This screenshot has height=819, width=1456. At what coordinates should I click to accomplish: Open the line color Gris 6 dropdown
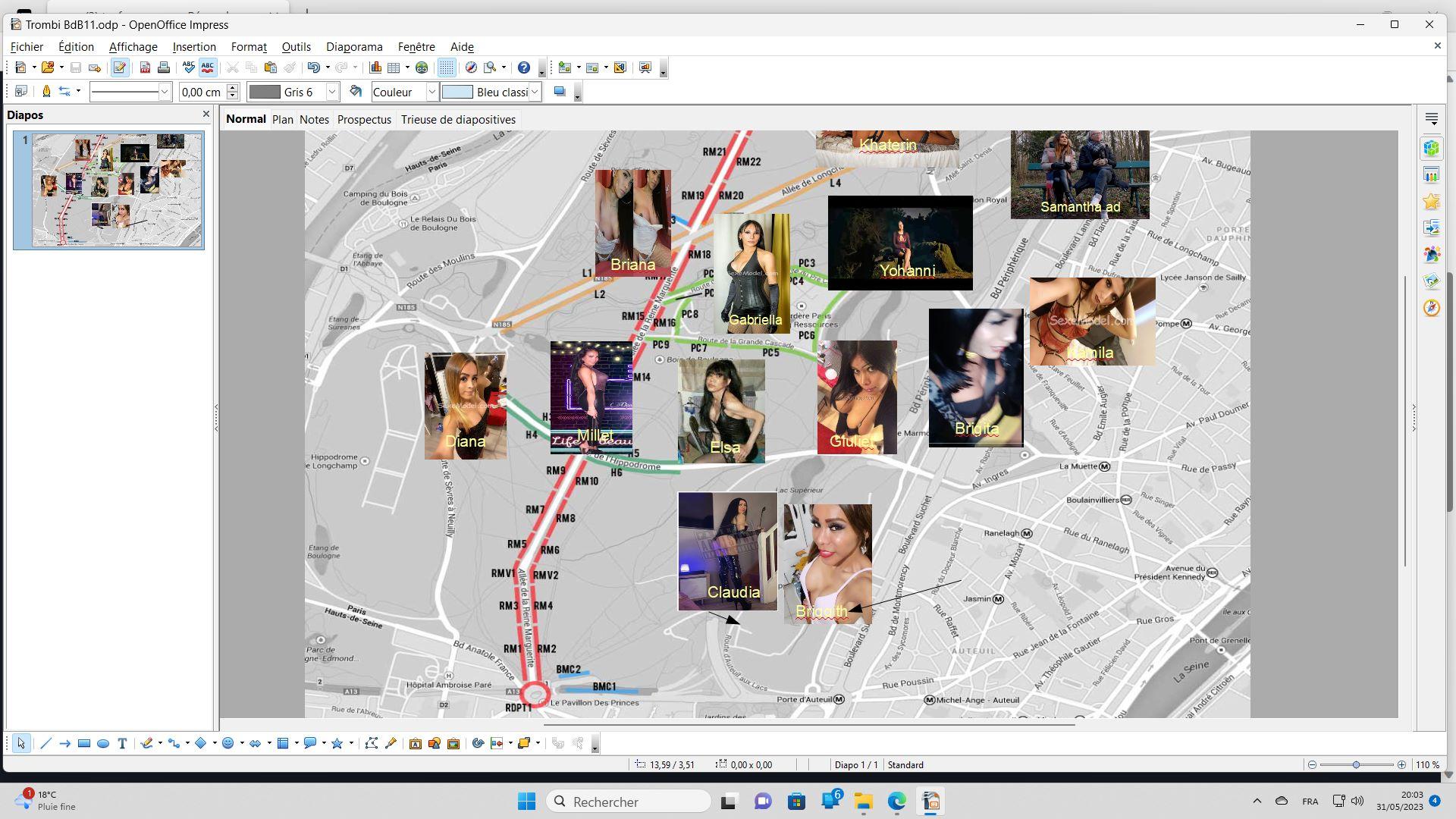pos(331,92)
